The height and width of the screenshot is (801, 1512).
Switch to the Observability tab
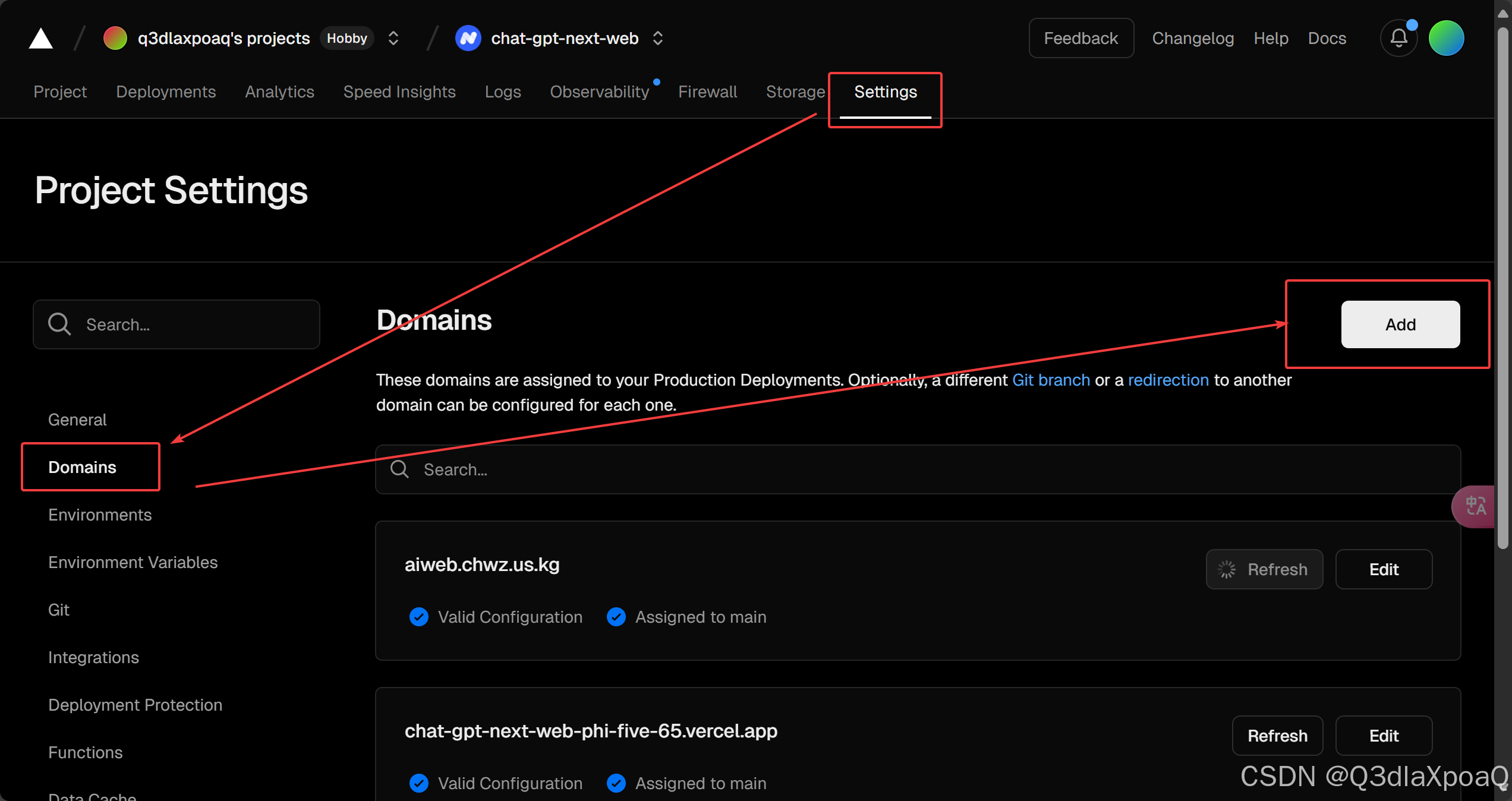pyautogui.click(x=600, y=92)
